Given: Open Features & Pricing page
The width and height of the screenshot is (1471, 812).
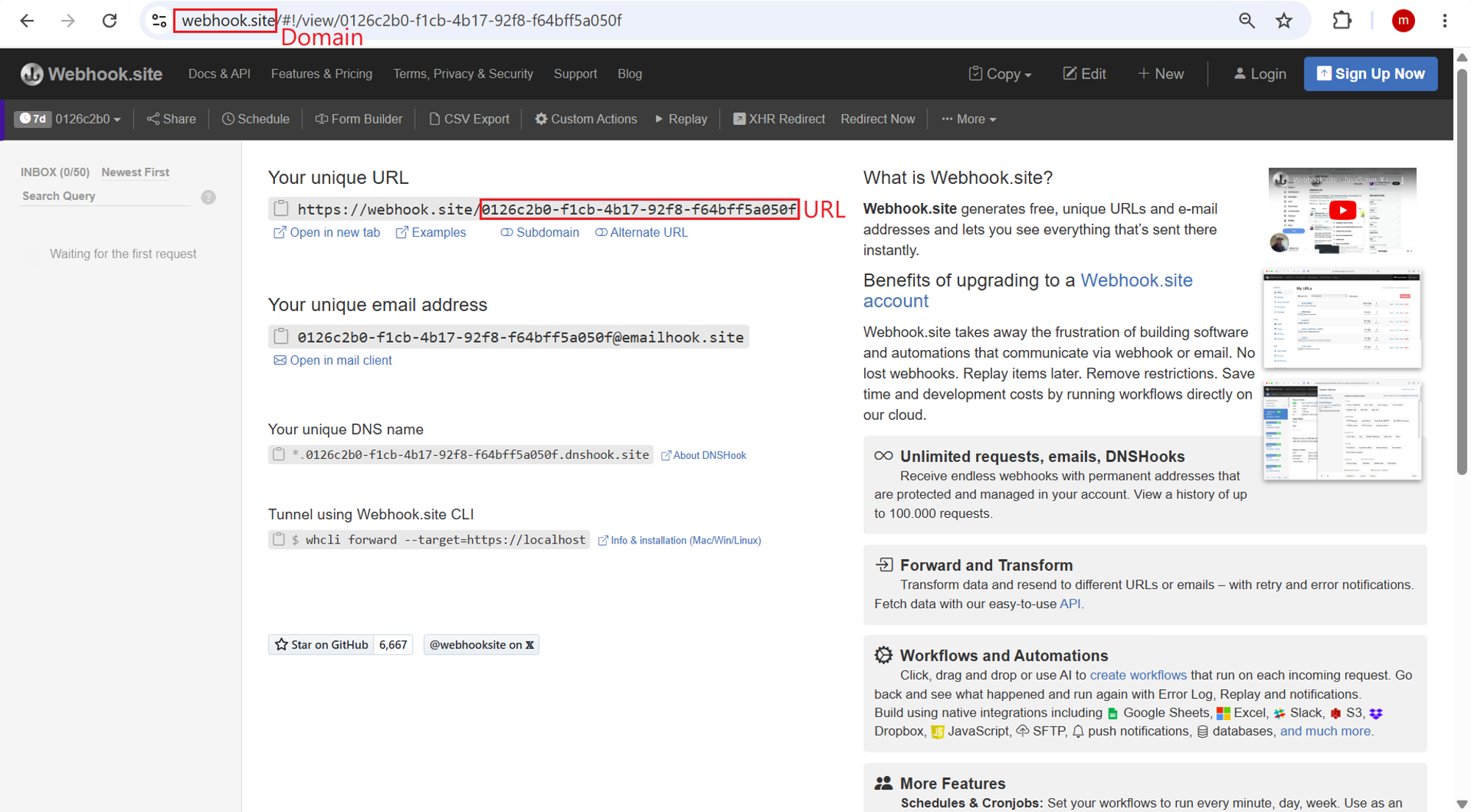Looking at the screenshot, I should 321,74.
